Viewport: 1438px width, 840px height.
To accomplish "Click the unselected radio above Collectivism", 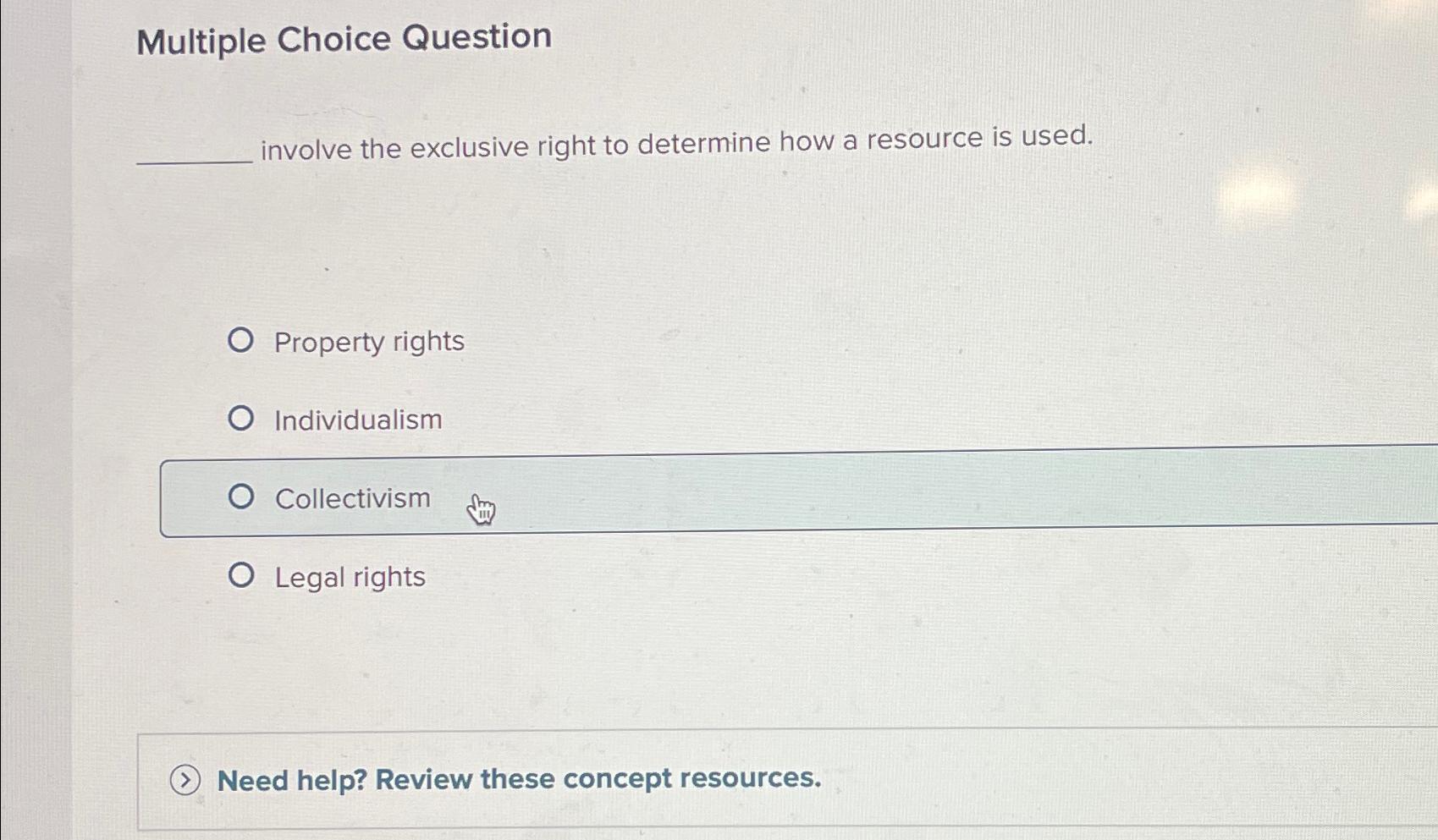I will (242, 418).
